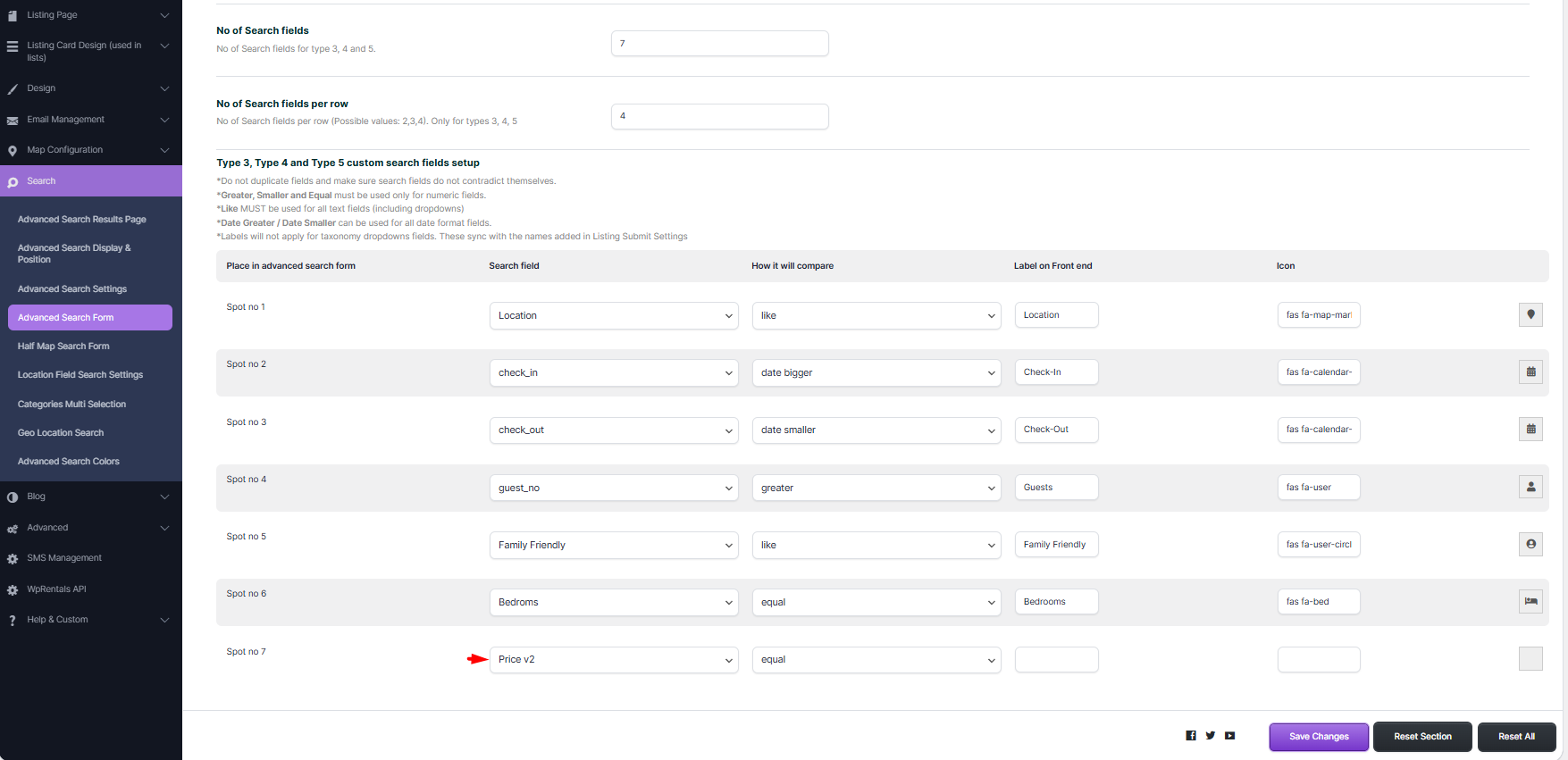The width and height of the screenshot is (1568, 760).
Task: Open Advanced Search Colors submenu item
Action: [69, 462]
